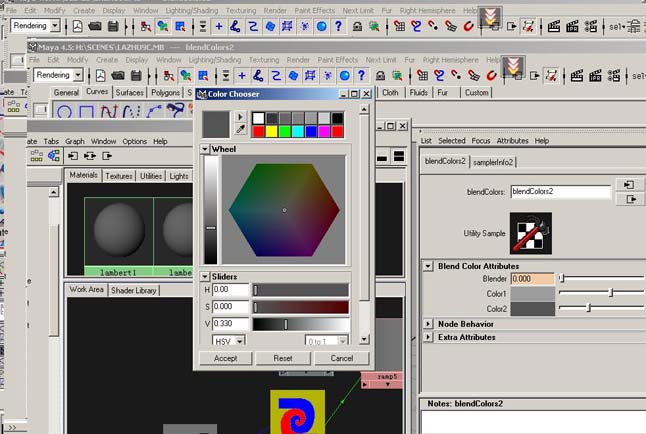Switch to the Materials tab in Hypershade

(x=83, y=175)
